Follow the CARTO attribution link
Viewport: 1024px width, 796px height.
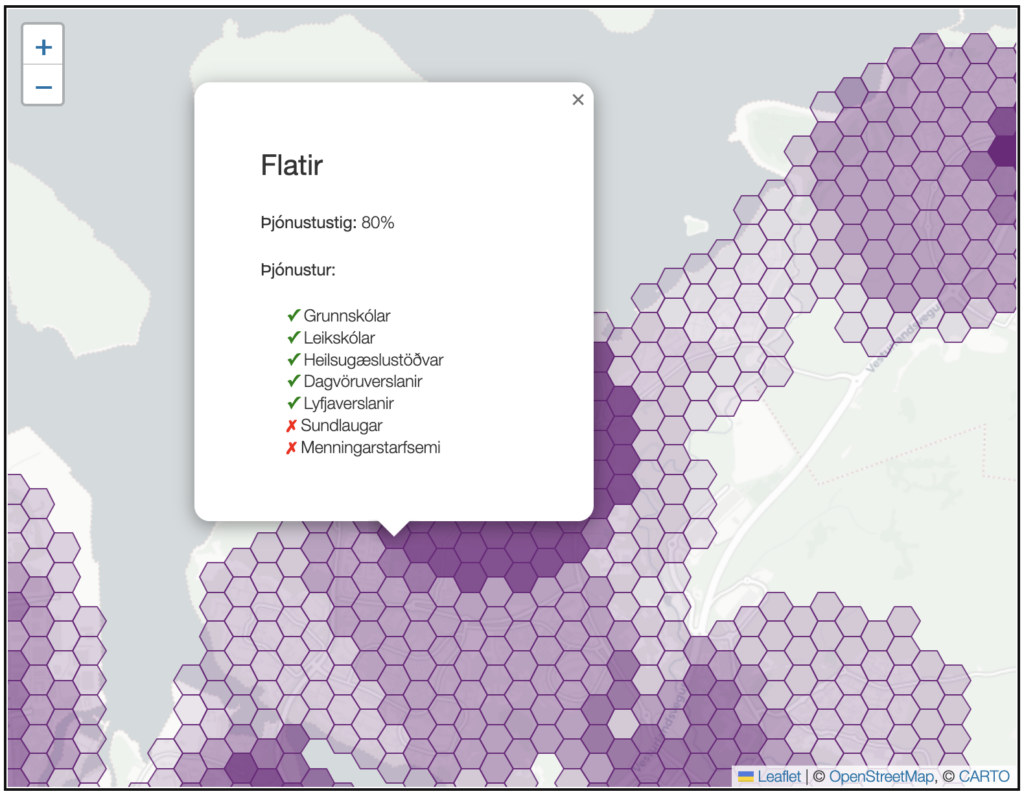tap(984, 777)
